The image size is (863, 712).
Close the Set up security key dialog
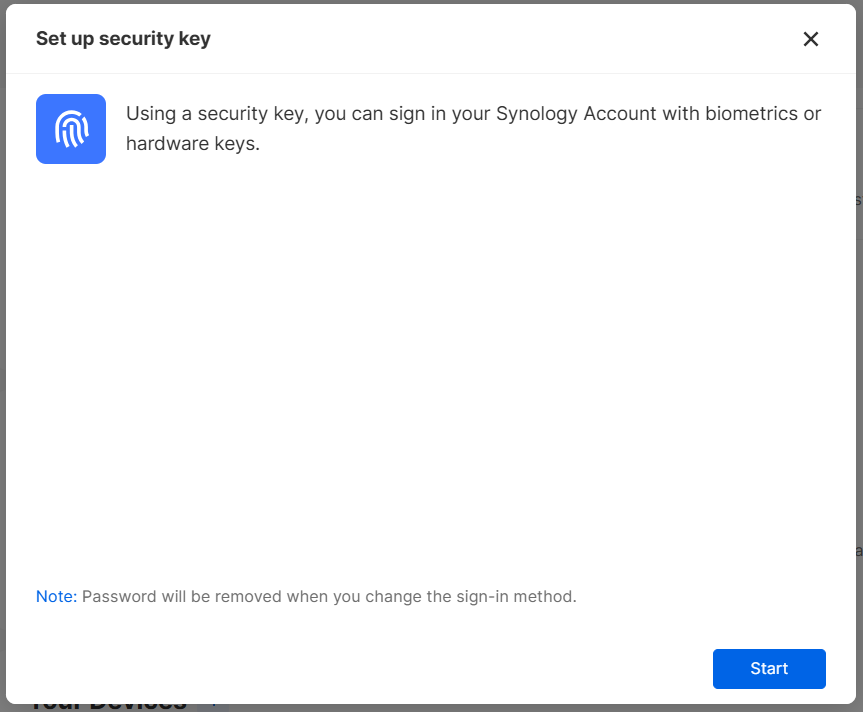[x=811, y=39]
